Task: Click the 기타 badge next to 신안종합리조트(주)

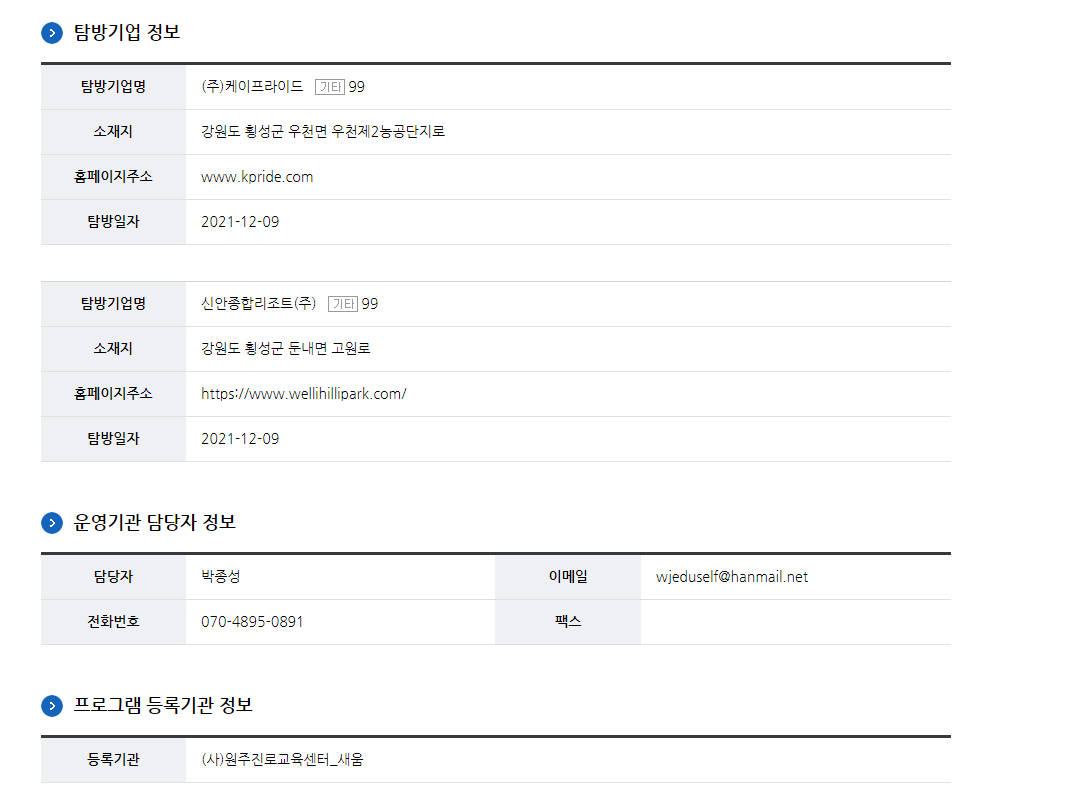Action: click(x=343, y=304)
